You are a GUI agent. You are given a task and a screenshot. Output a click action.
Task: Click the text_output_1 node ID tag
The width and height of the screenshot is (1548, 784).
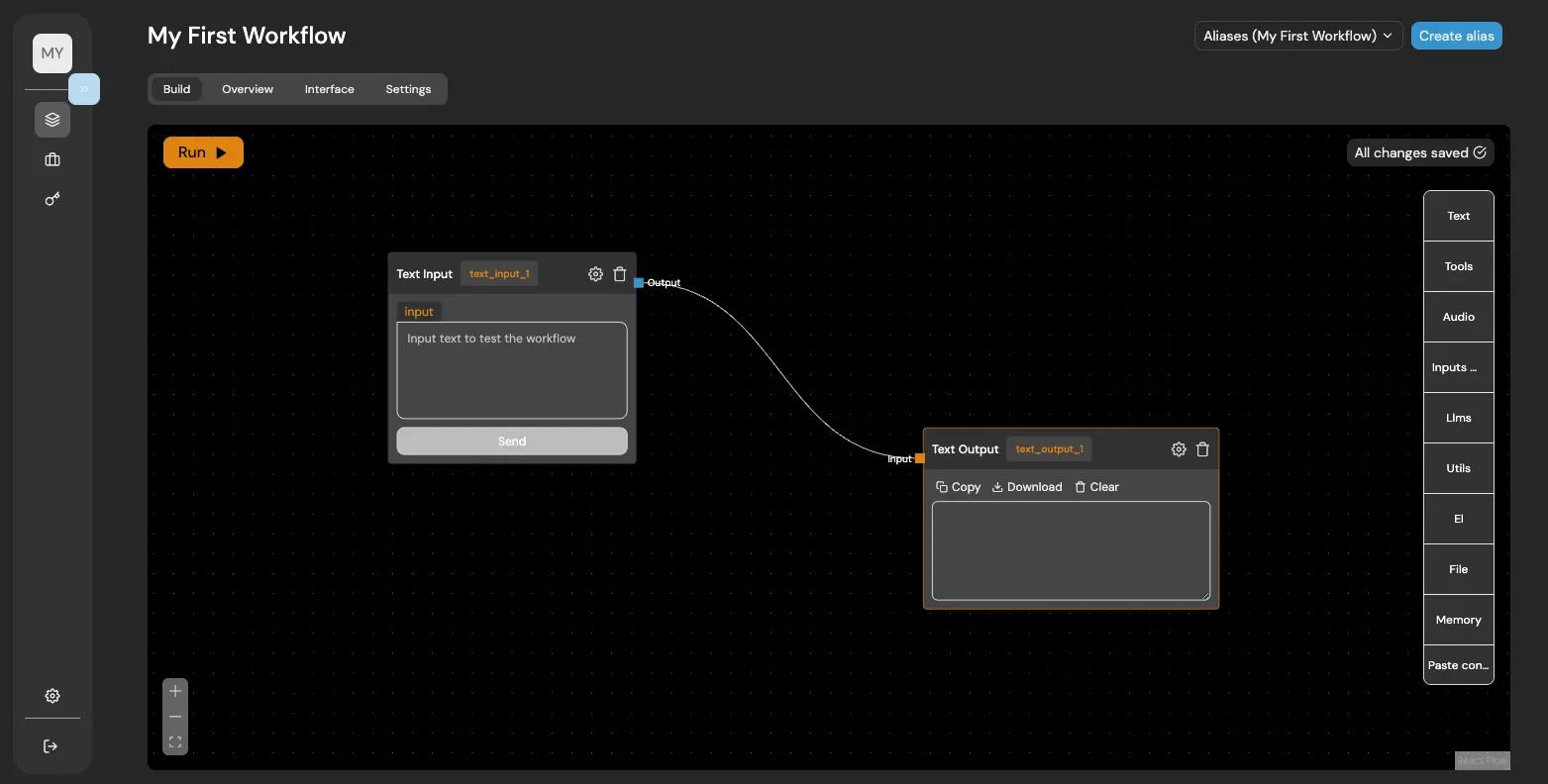pyautogui.click(x=1050, y=449)
